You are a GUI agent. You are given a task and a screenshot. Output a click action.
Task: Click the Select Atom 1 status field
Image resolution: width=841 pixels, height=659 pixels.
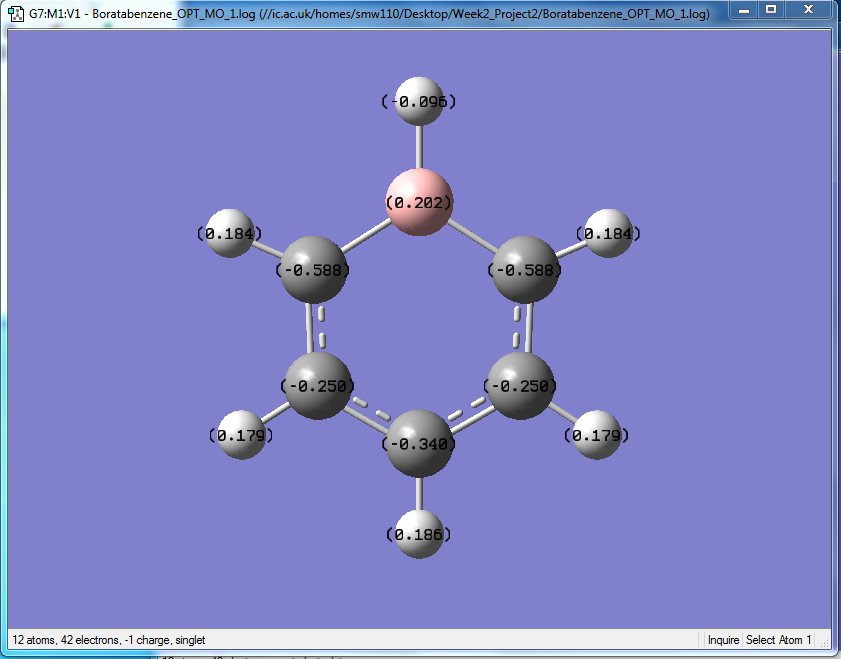point(778,640)
